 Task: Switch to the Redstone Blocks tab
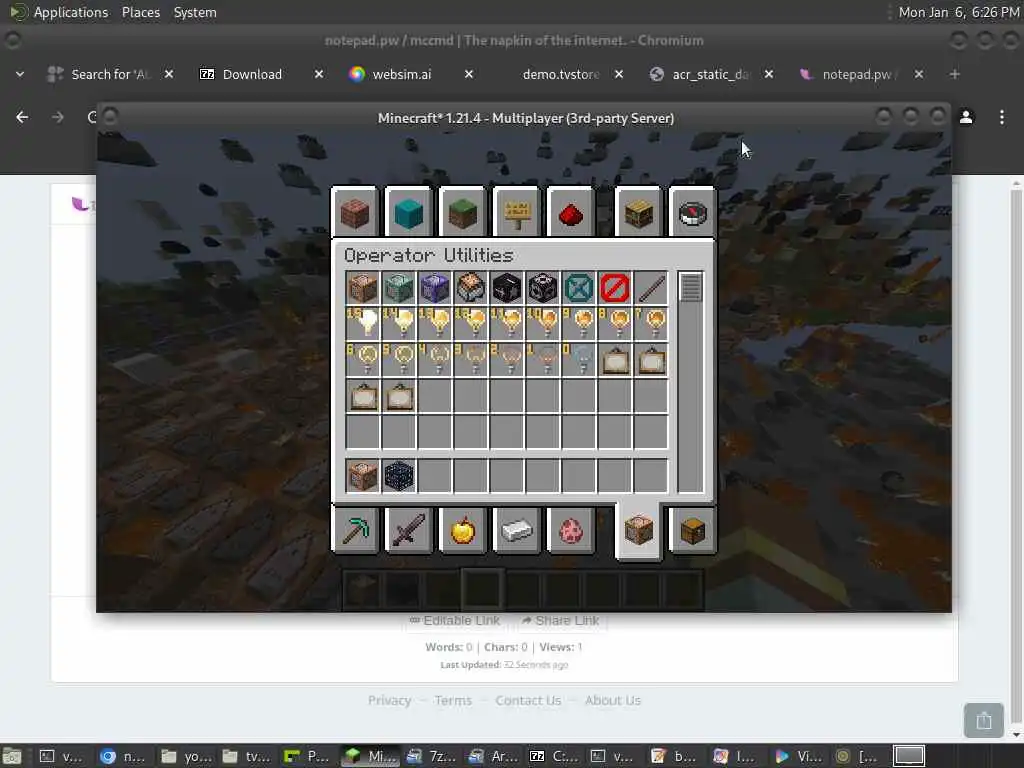click(x=571, y=212)
